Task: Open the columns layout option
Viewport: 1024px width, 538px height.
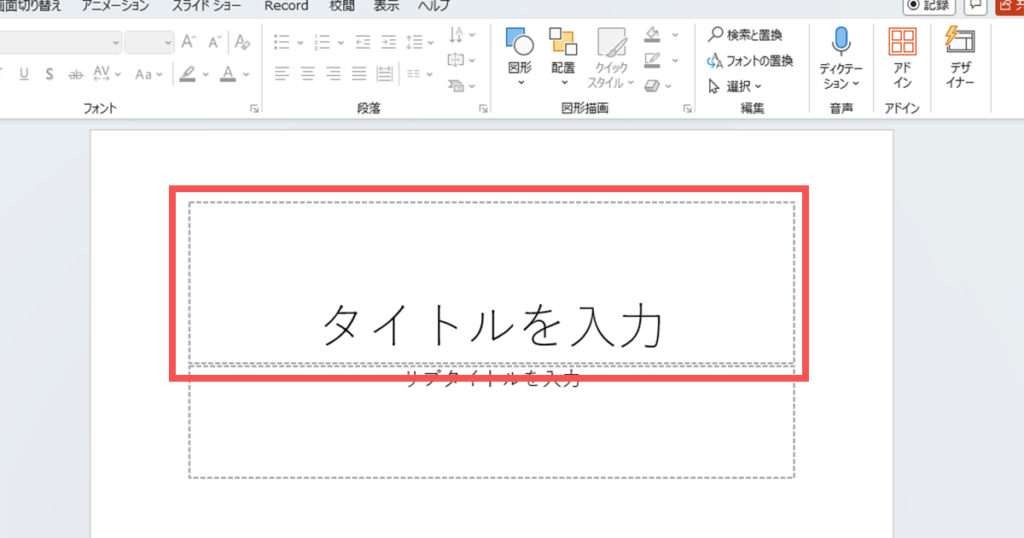Action: coord(419,74)
